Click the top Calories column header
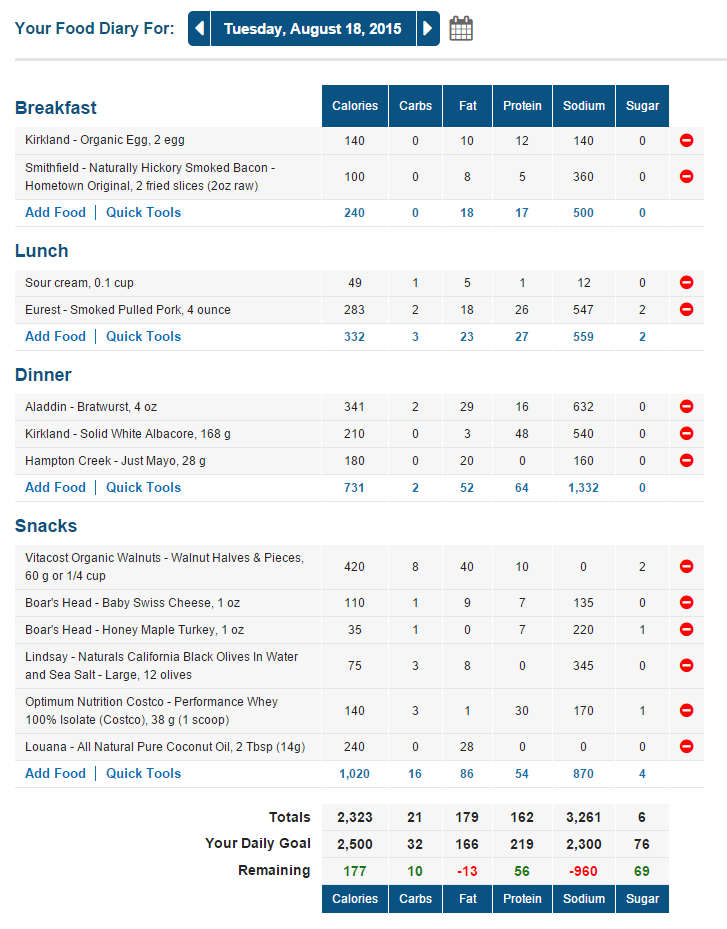The height and width of the screenshot is (929, 727). point(355,106)
